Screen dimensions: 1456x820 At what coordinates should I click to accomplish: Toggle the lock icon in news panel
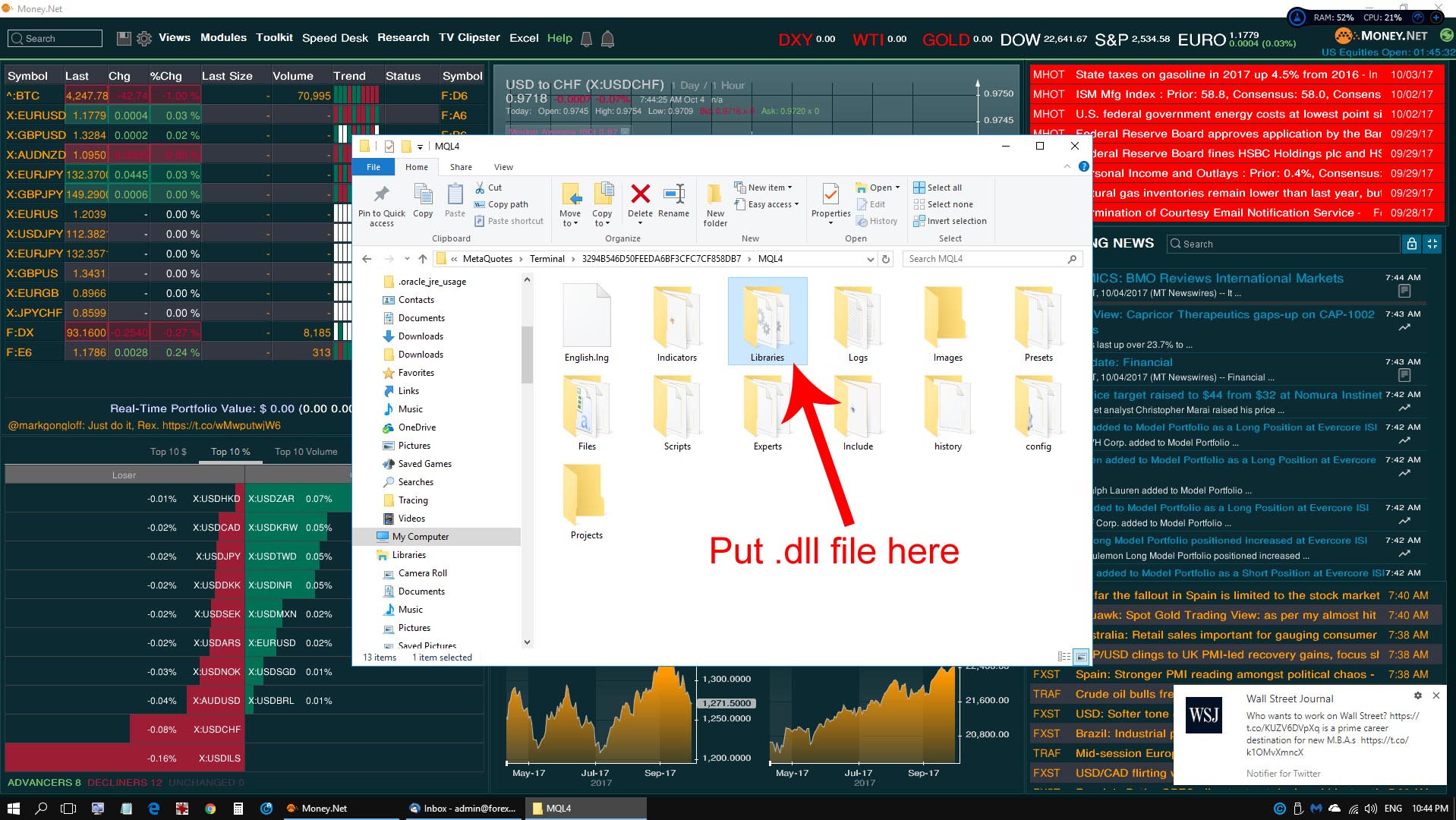tap(1411, 244)
